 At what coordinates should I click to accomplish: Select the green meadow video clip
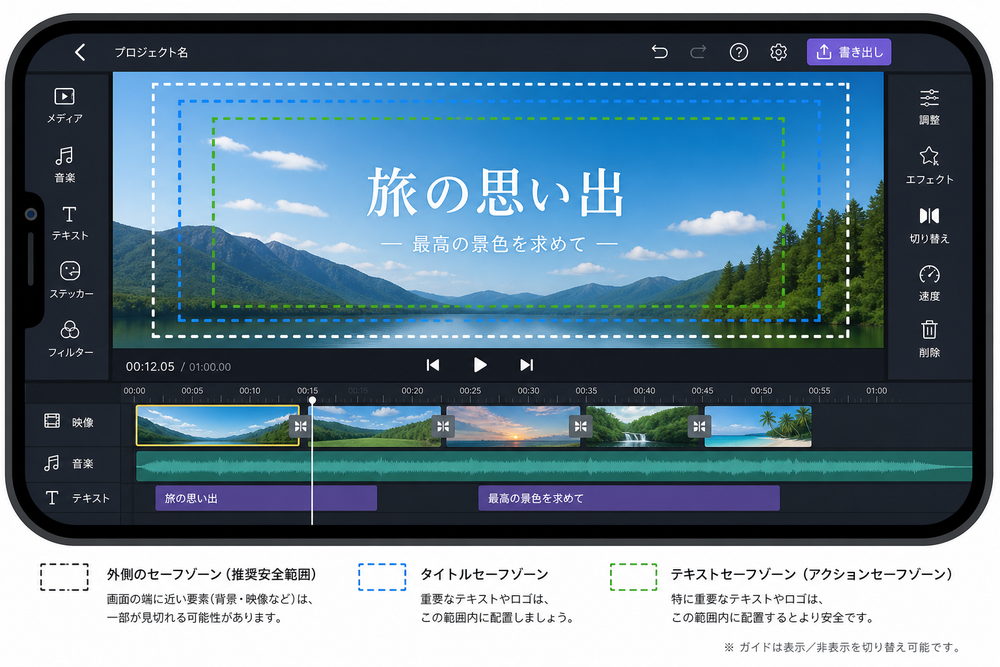(x=376, y=426)
